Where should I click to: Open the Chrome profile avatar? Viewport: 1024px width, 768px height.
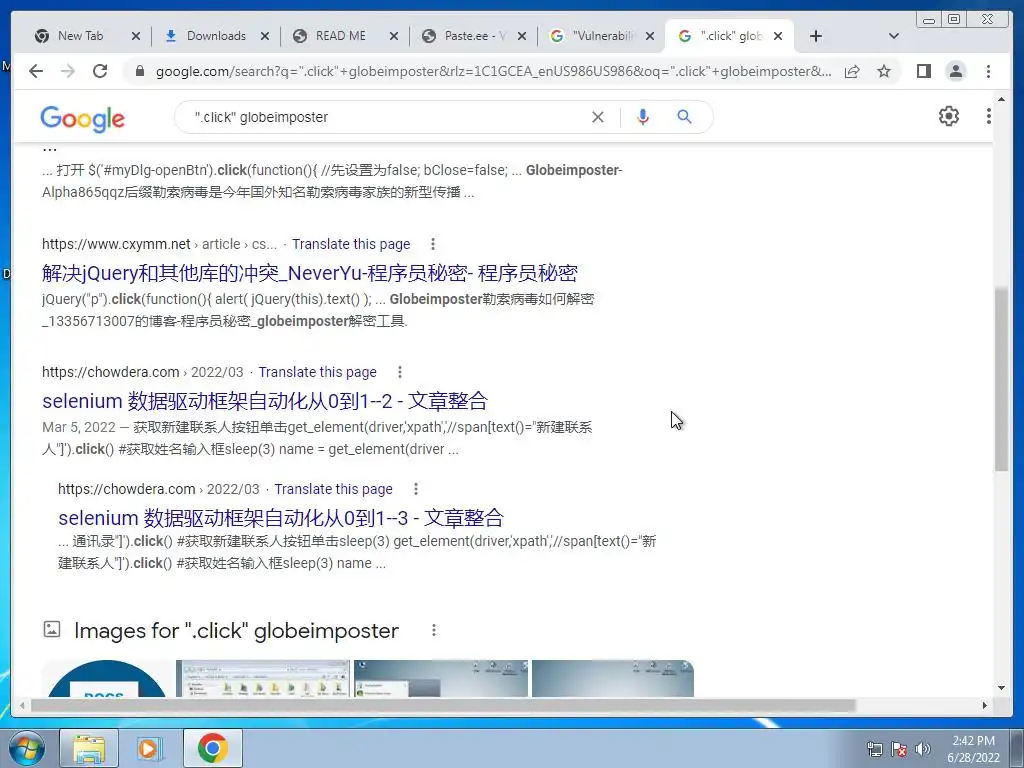(955, 71)
